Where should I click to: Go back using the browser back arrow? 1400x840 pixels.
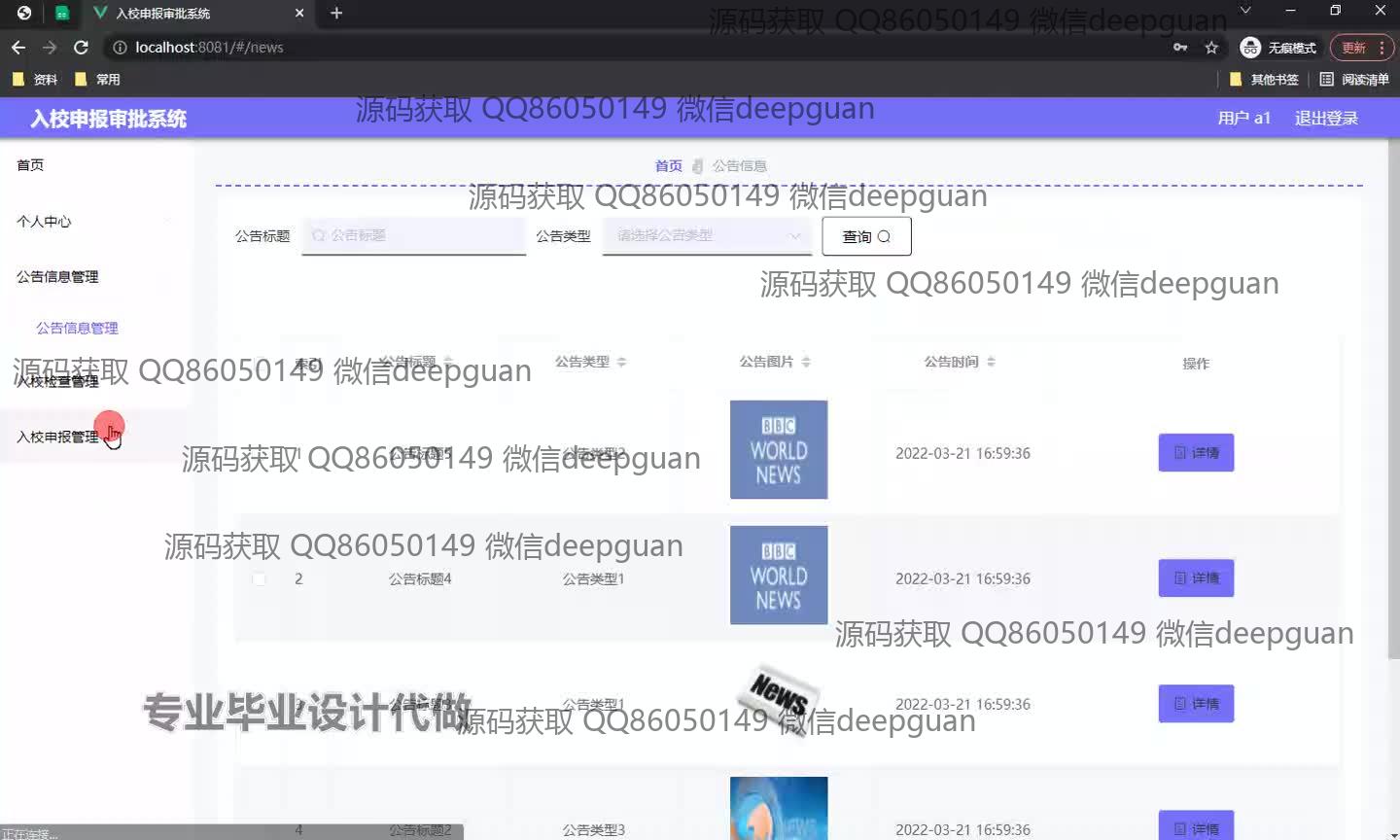click(17, 47)
